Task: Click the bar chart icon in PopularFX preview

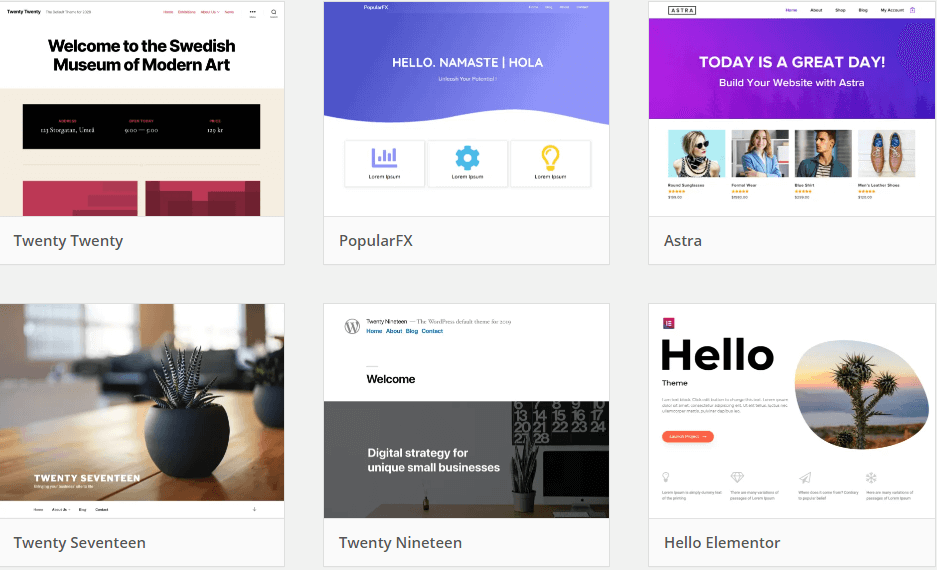Action: (384, 157)
